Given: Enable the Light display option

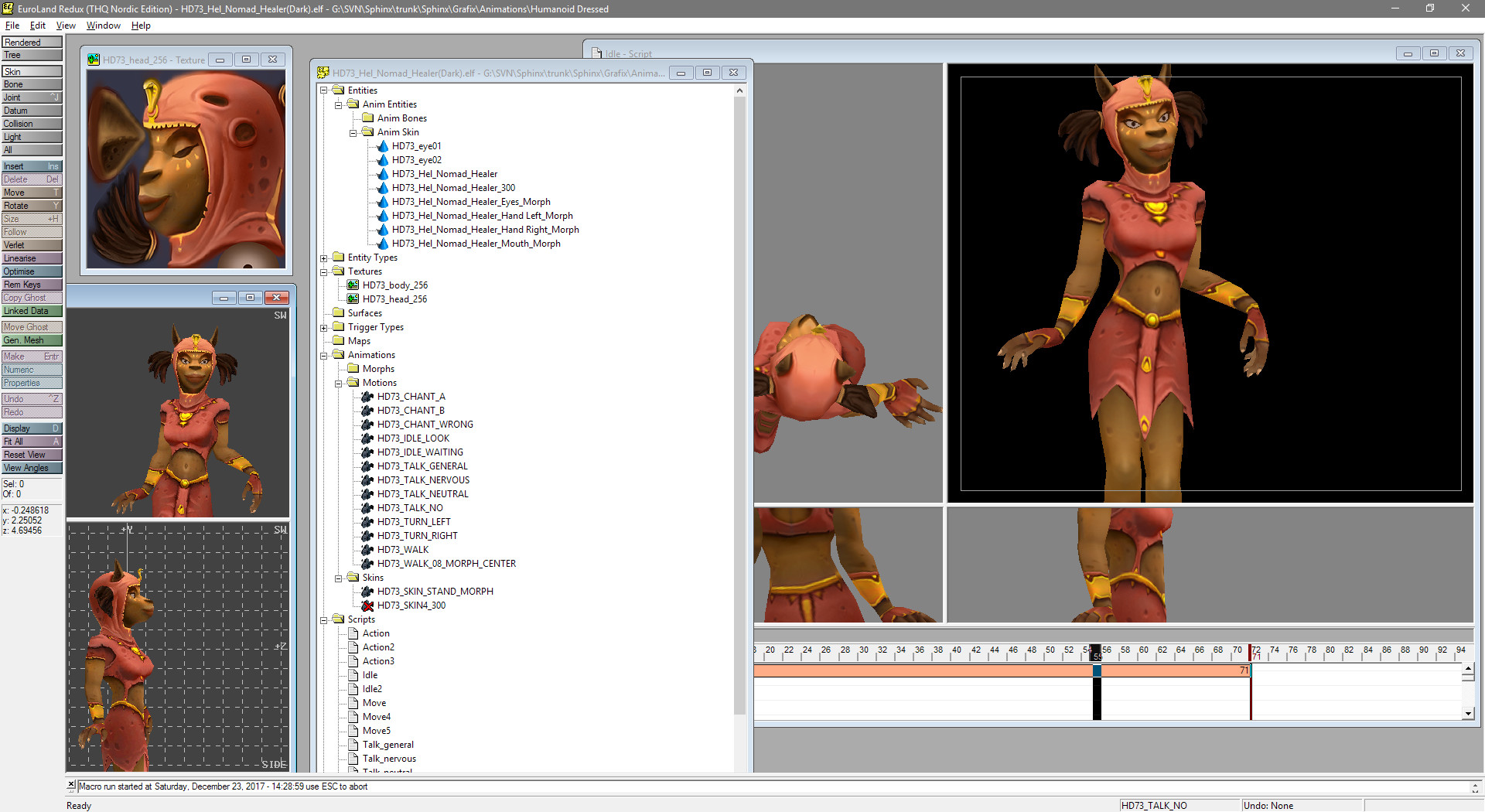Looking at the screenshot, I should coord(31,137).
